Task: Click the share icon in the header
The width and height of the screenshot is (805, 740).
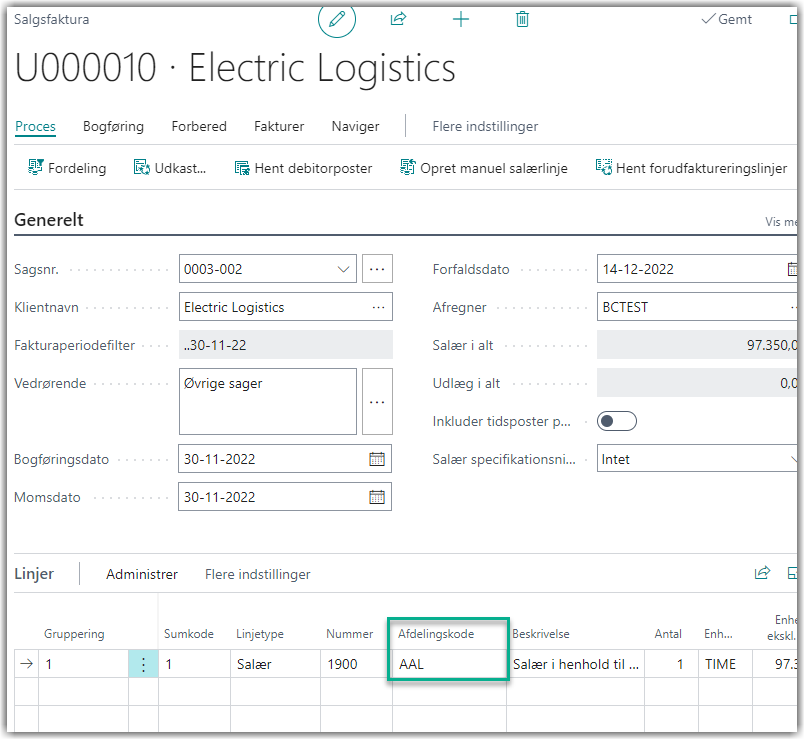Action: click(398, 19)
